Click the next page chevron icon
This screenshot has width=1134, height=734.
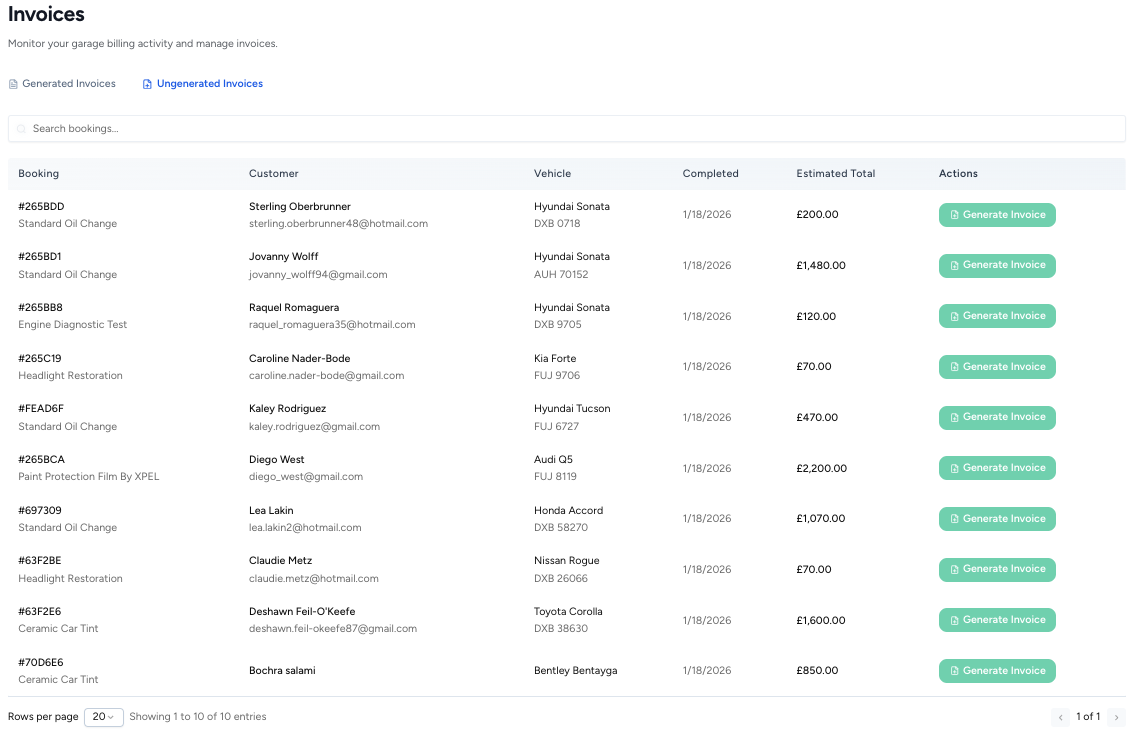coord(1116,716)
